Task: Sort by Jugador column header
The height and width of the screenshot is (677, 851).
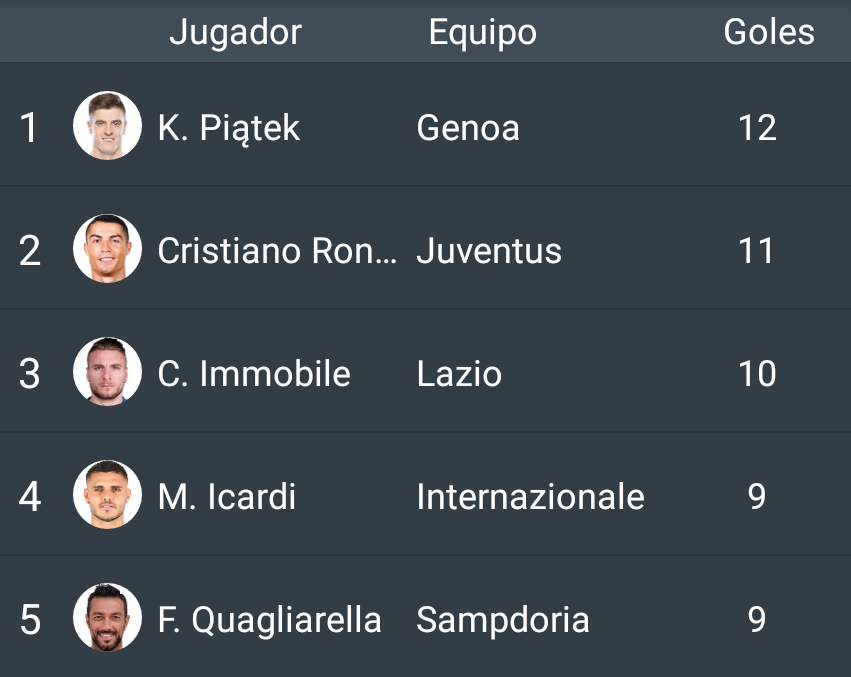Action: (x=235, y=33)
